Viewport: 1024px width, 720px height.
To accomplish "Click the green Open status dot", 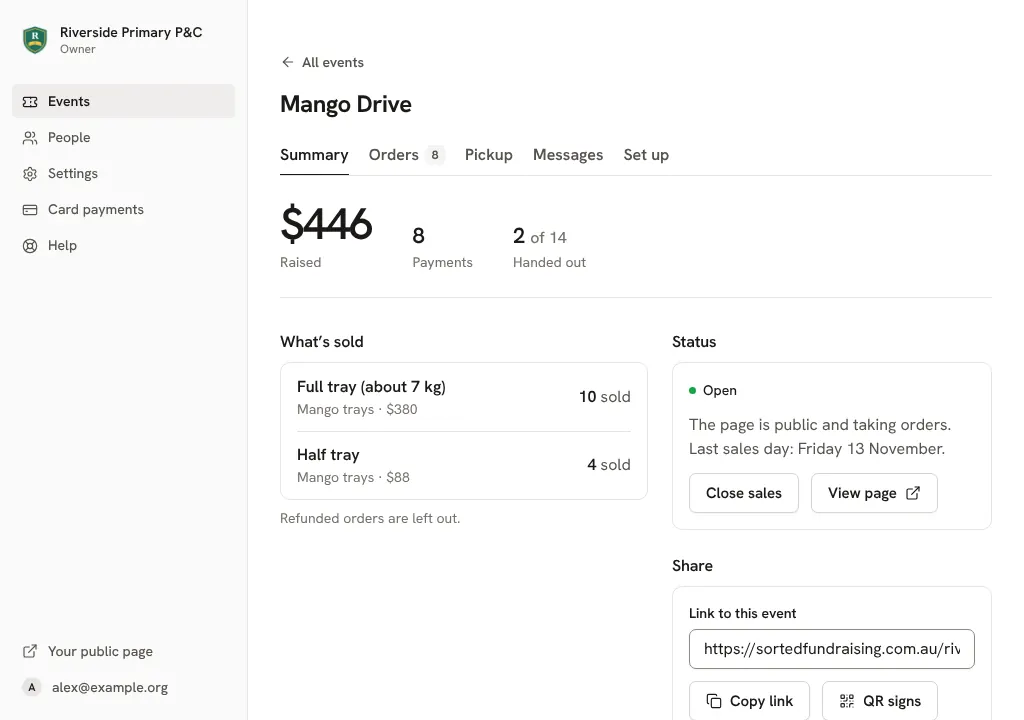I will click(x=692, y=391).
